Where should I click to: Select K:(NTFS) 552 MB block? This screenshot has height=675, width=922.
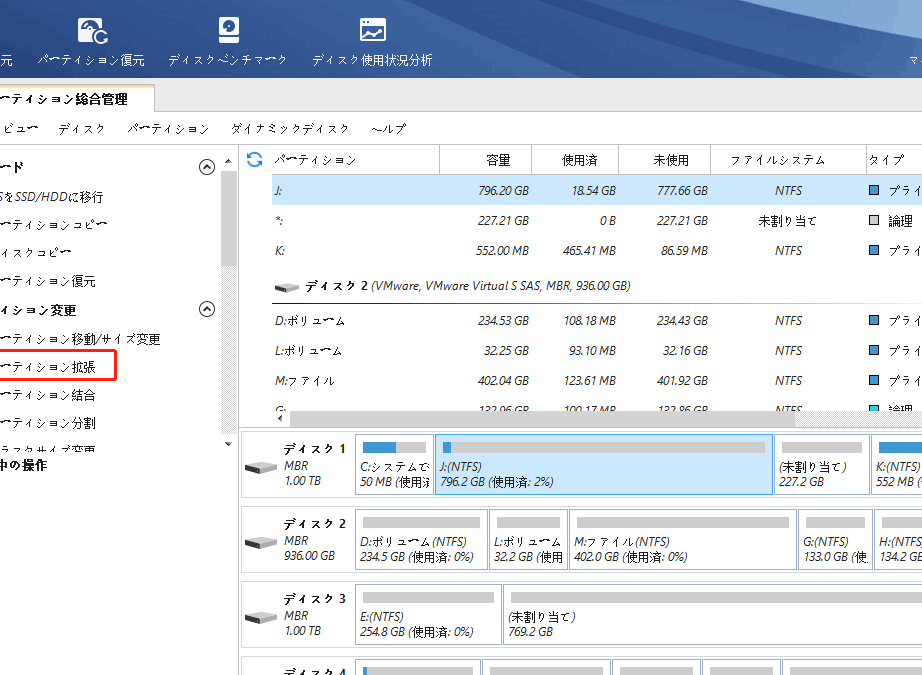coord(897,465)
